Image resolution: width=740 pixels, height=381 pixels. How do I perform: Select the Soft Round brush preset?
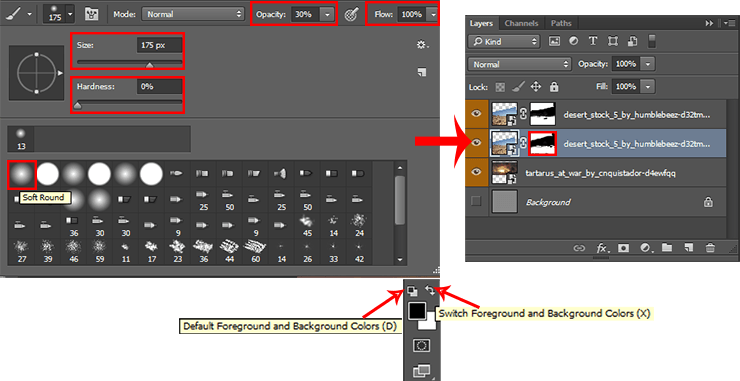point(22,174)
